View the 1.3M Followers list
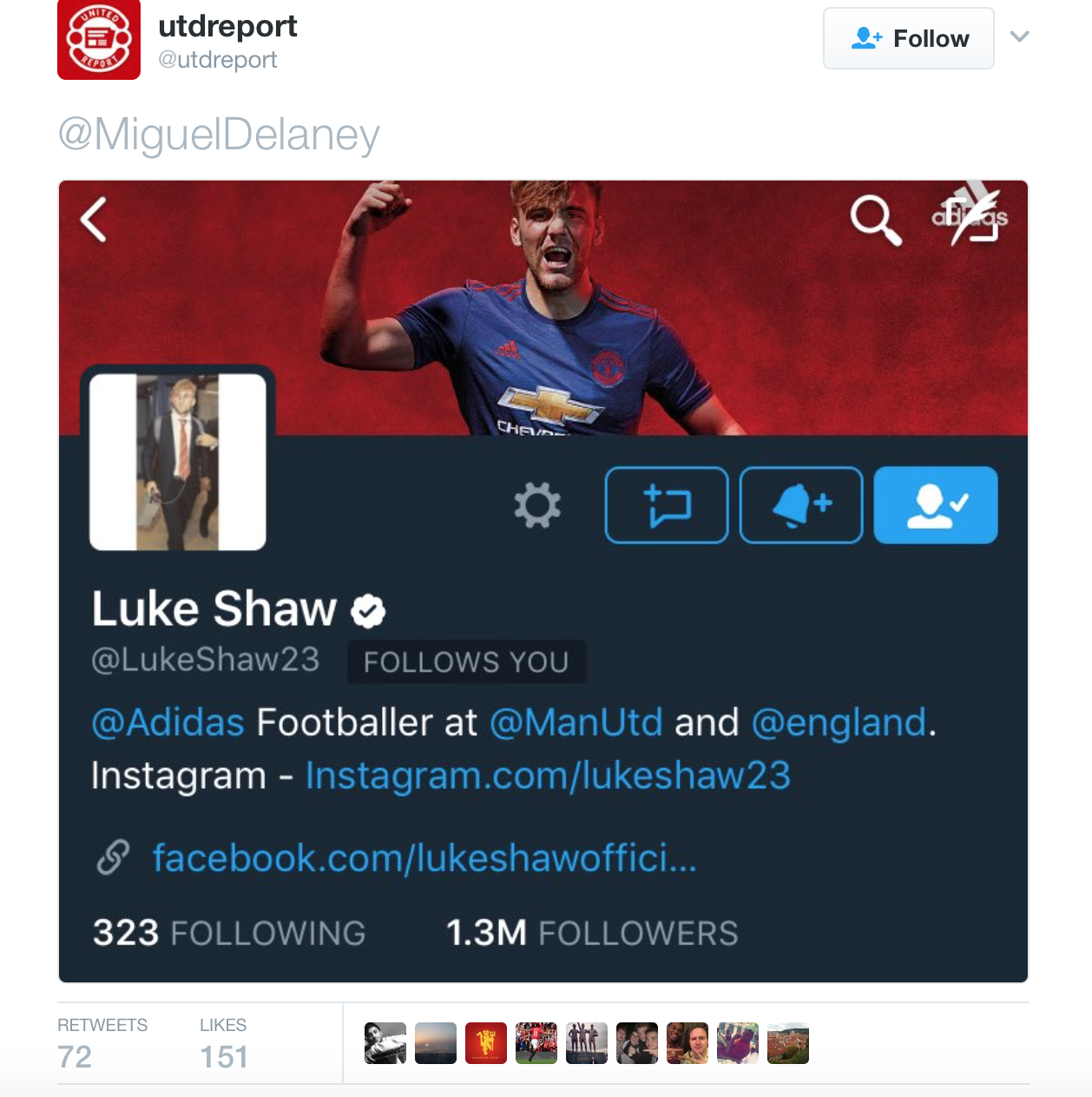The width and height of the screenshot is (1092, 1097). (x=592, y=933)
